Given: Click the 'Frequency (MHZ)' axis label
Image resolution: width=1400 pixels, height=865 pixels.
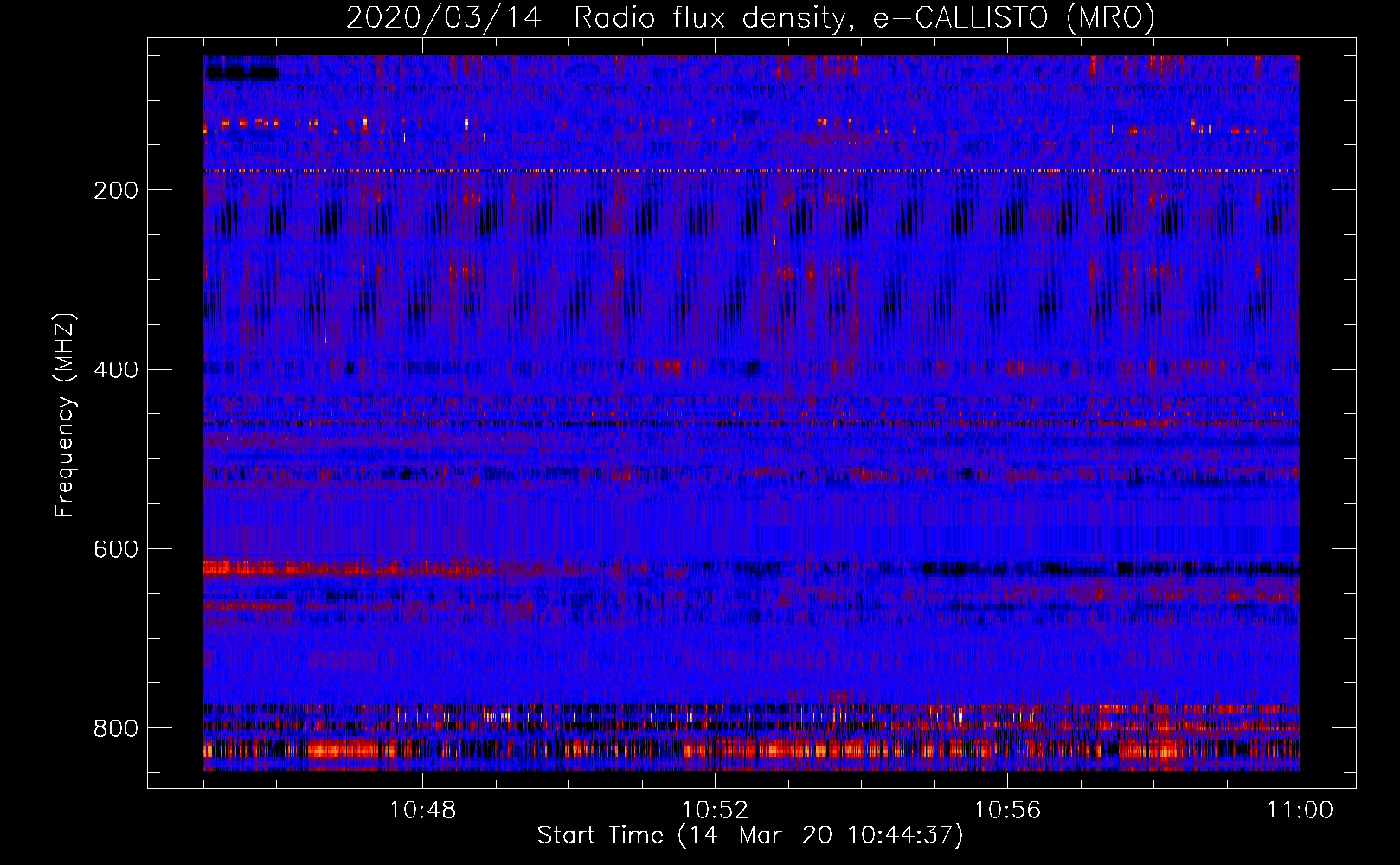Looking at the screenshot, I should click(x=65, y=414).
